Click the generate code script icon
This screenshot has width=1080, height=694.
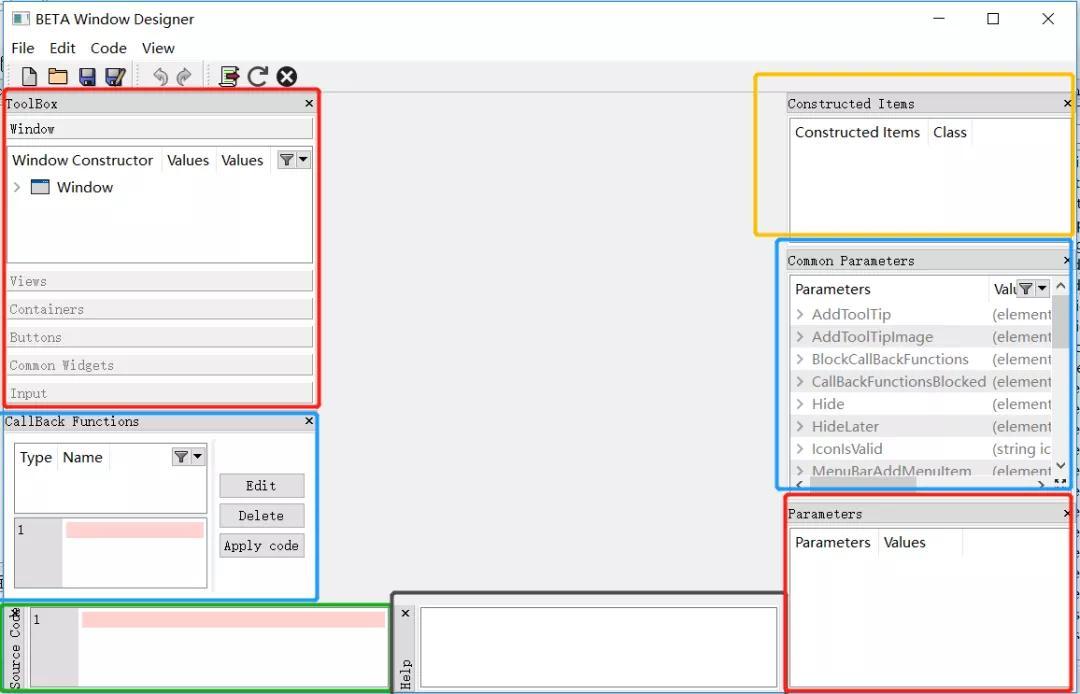[x=229, y=76]
